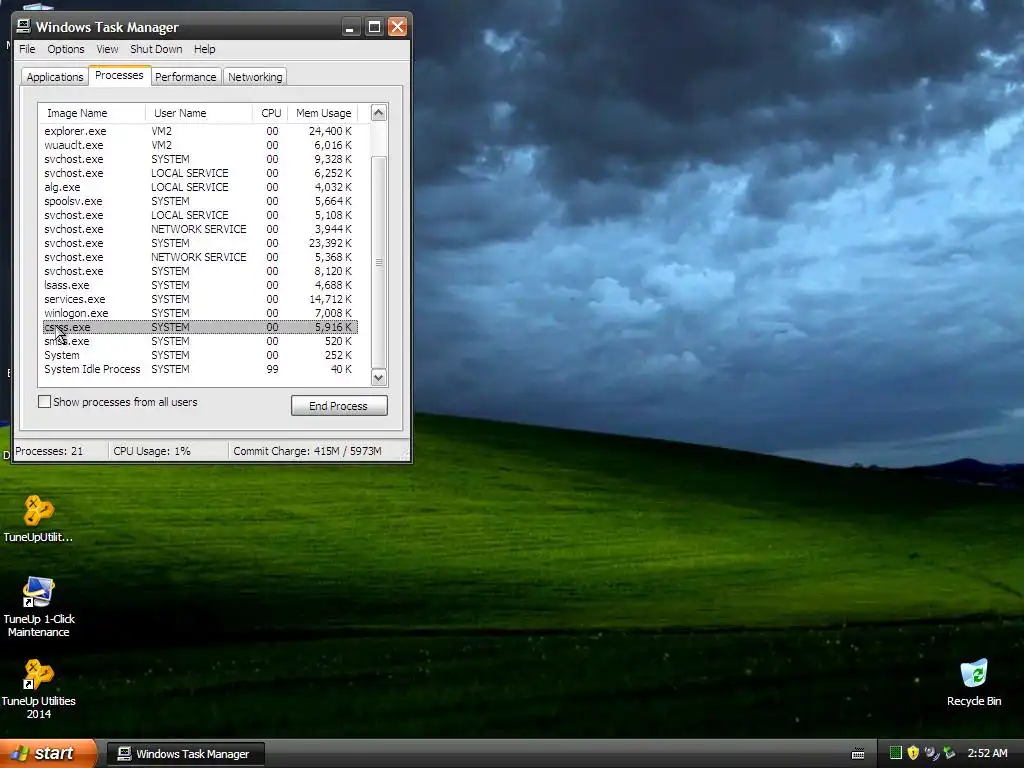The width and height of the screenshot is (1024, 768).
Task: Switch to the Performance tab
Action: [185, 76]
